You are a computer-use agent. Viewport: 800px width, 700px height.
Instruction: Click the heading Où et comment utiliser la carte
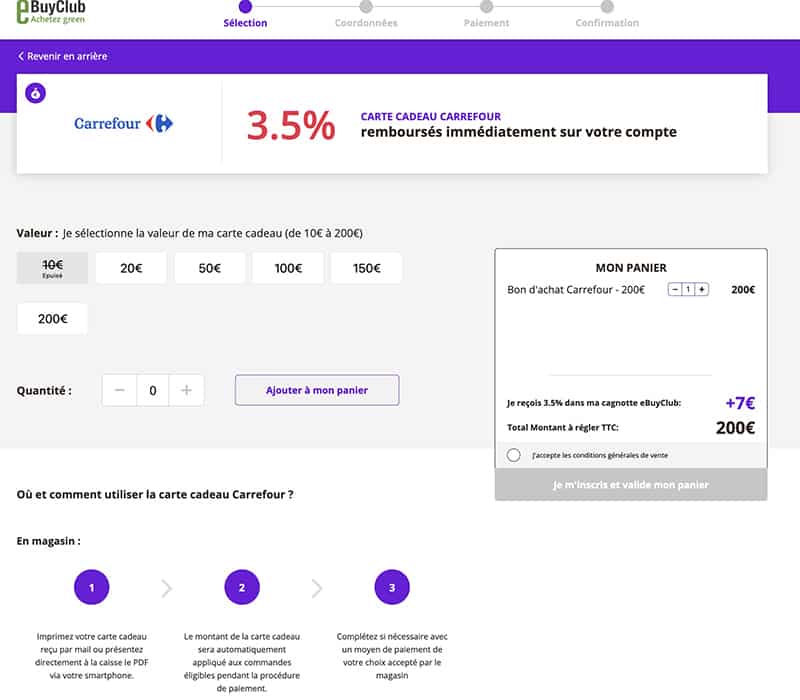pyautogui.click(x=155, y=494)
